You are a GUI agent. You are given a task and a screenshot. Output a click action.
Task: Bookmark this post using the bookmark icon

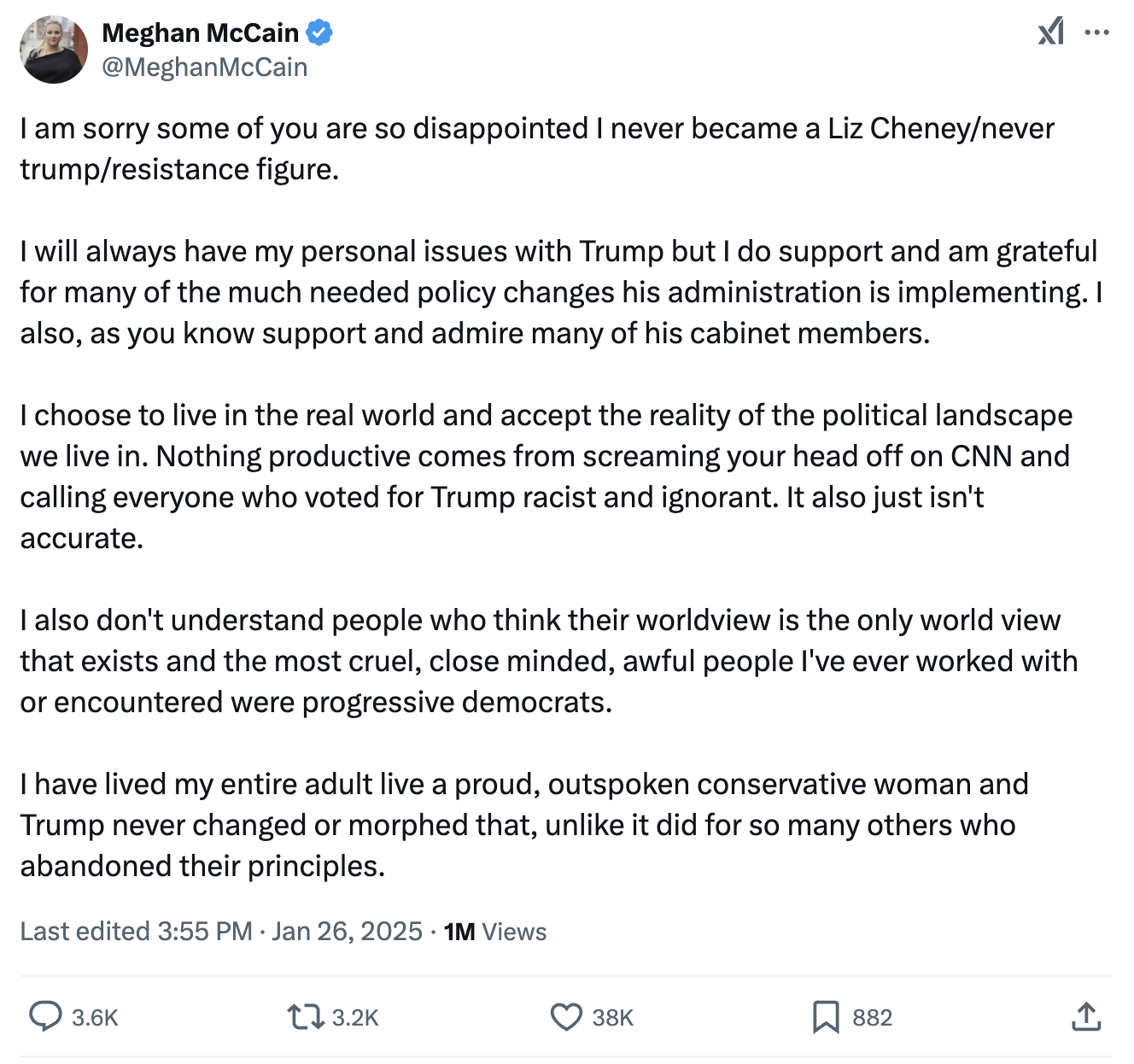coord(826,1016)
